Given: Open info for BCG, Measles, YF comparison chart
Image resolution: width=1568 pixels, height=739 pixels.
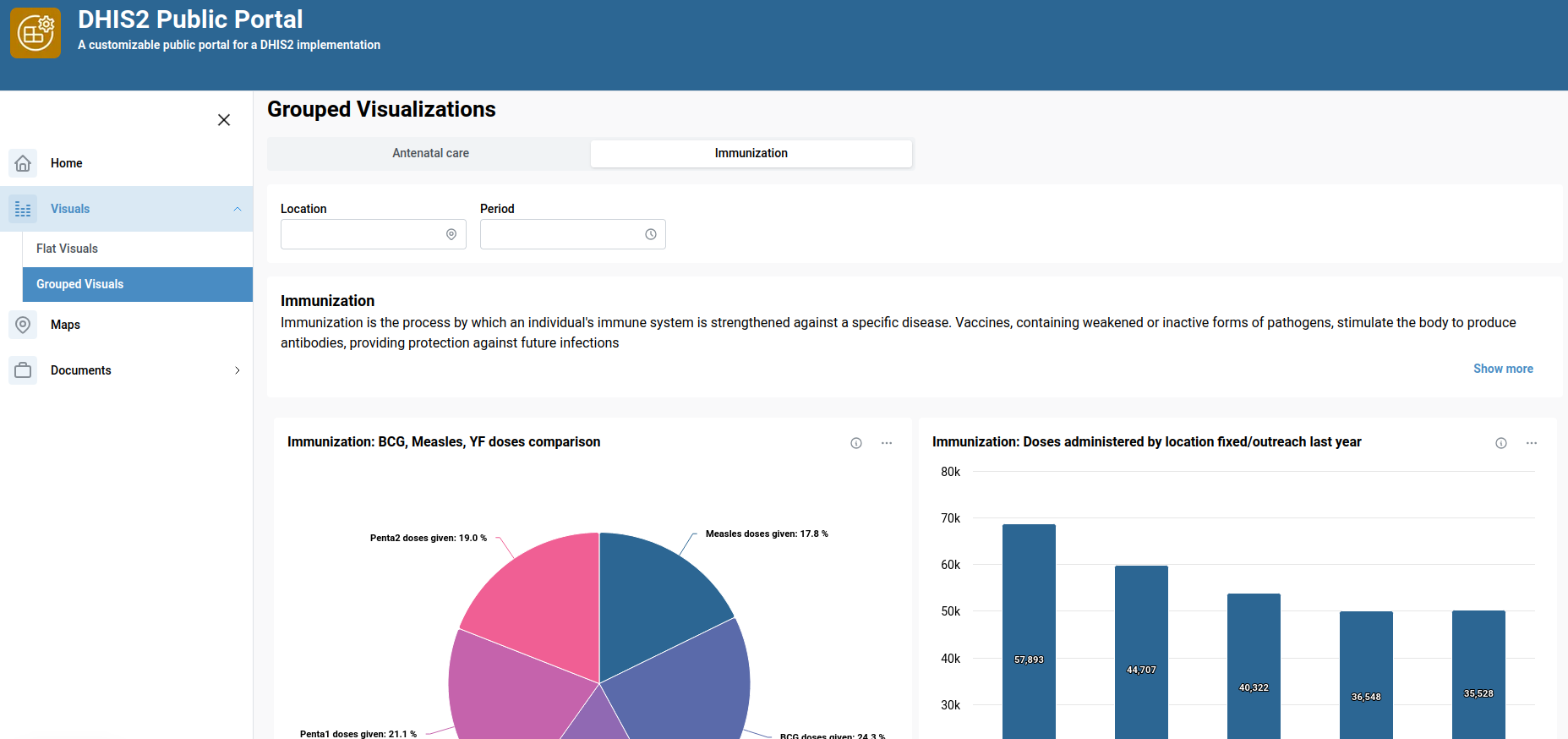Looking at the screenshot, I should pos(856,443).
